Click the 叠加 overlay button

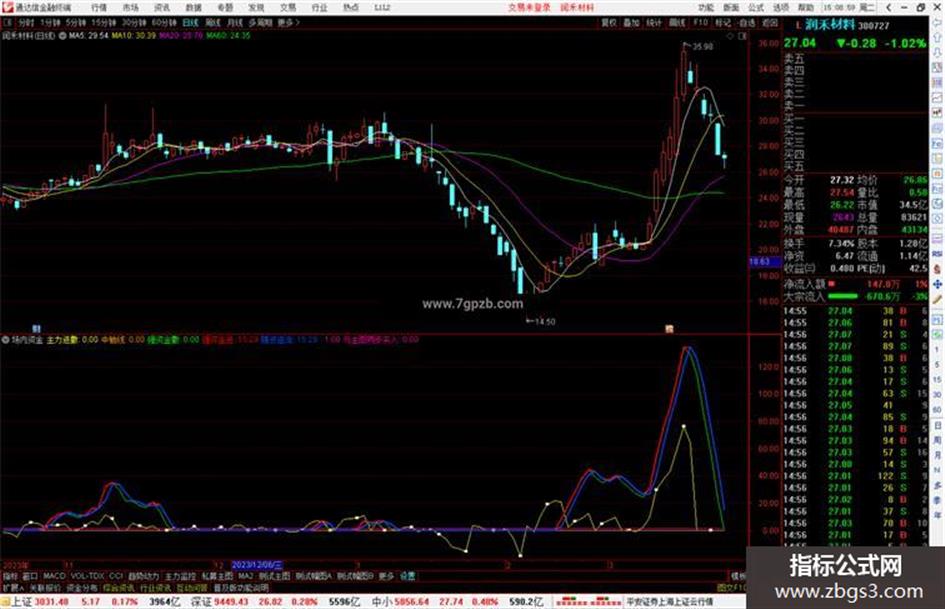[631, 22]
